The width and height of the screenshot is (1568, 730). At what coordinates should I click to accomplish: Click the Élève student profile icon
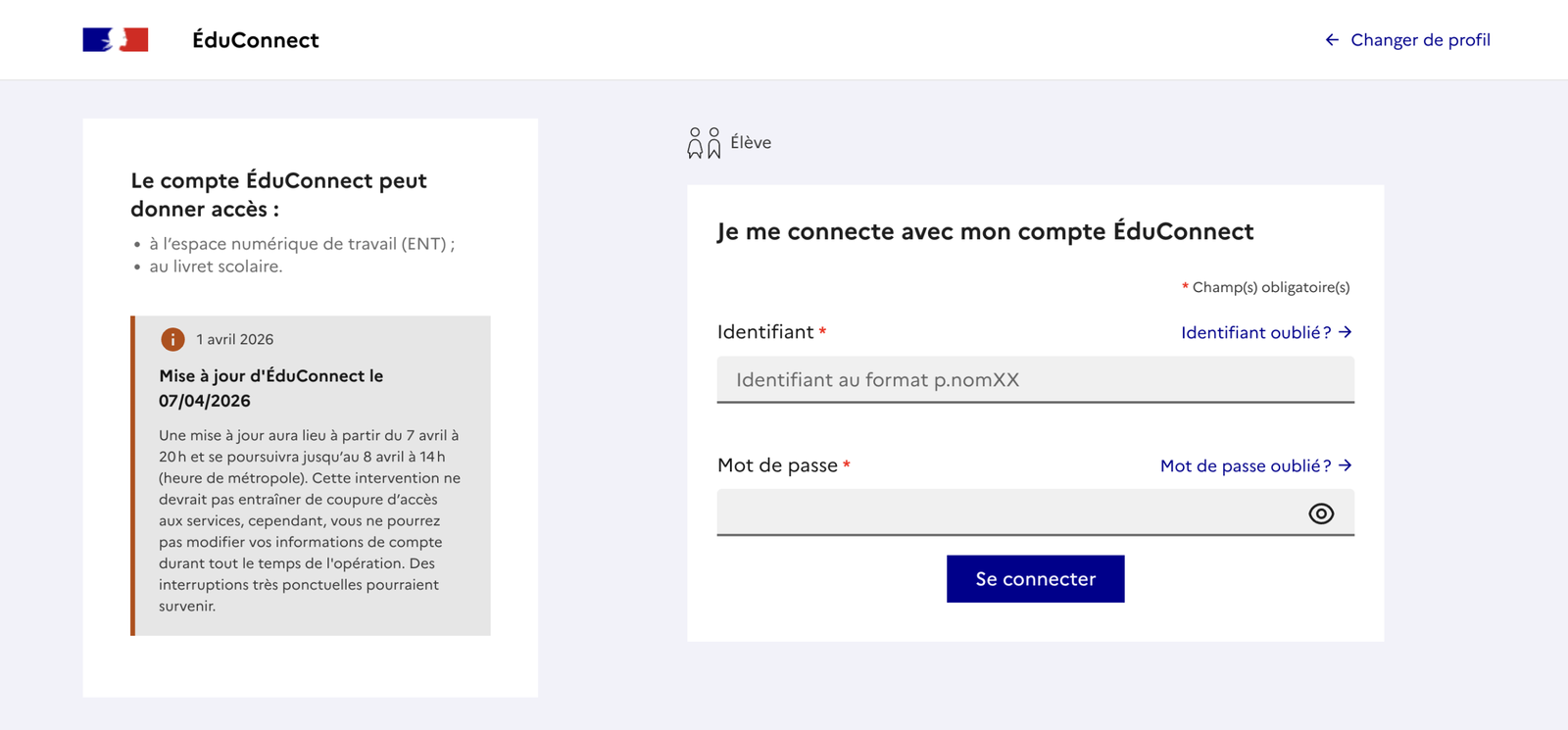point(704,143)
